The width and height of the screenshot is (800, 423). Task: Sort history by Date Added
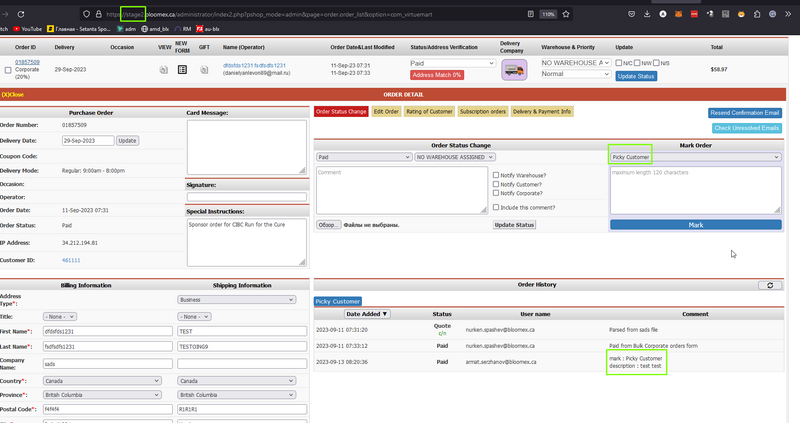tap(367, 314)
